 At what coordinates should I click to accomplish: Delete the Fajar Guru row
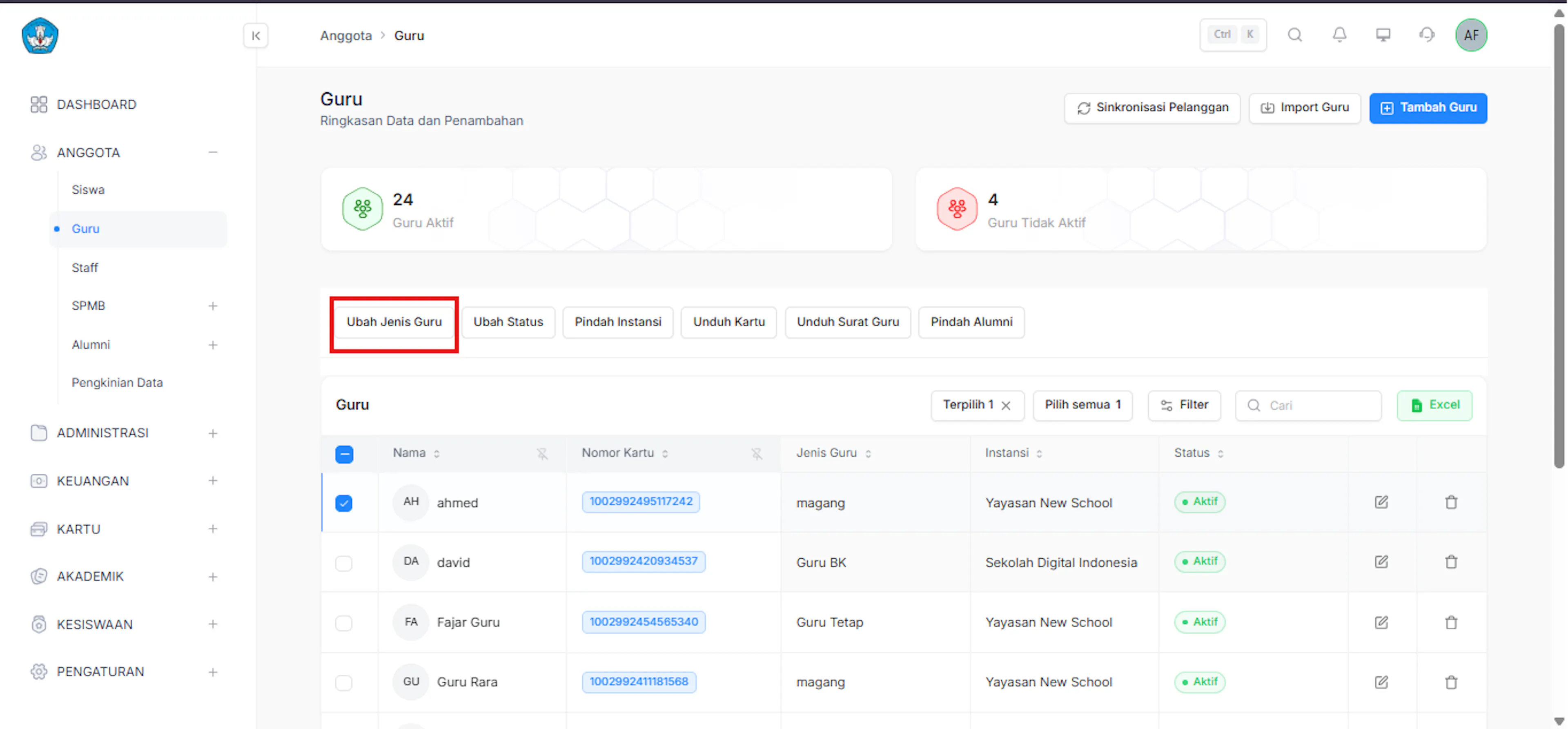1451,622
